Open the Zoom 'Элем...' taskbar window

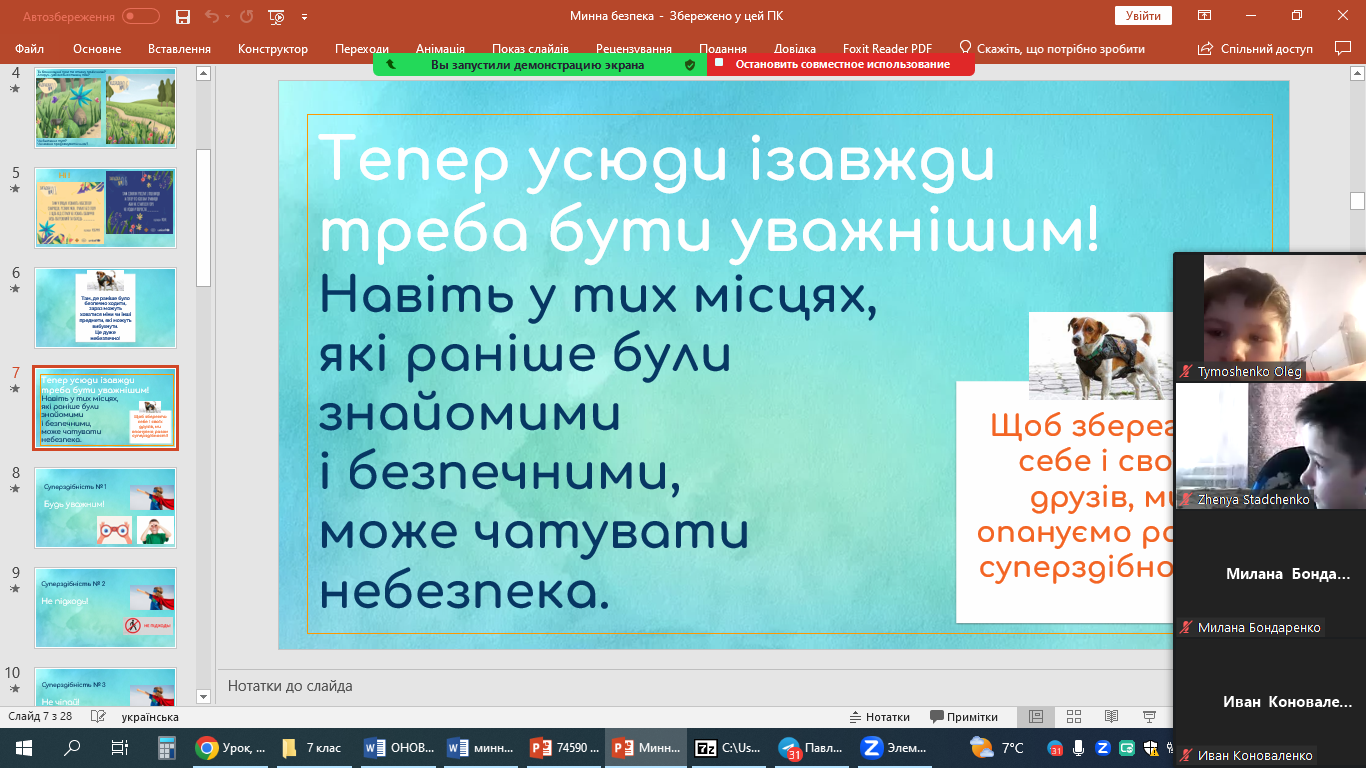[894, 748]
